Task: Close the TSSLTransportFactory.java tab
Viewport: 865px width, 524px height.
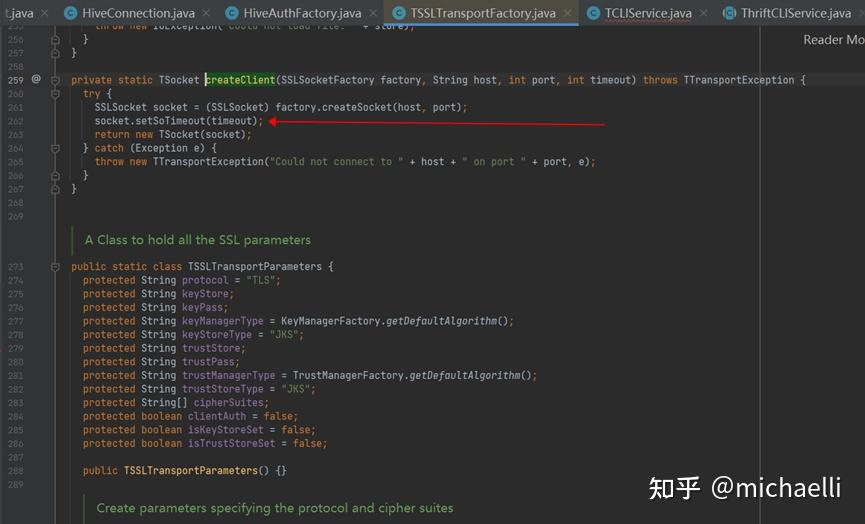Action: coord(567,13)
